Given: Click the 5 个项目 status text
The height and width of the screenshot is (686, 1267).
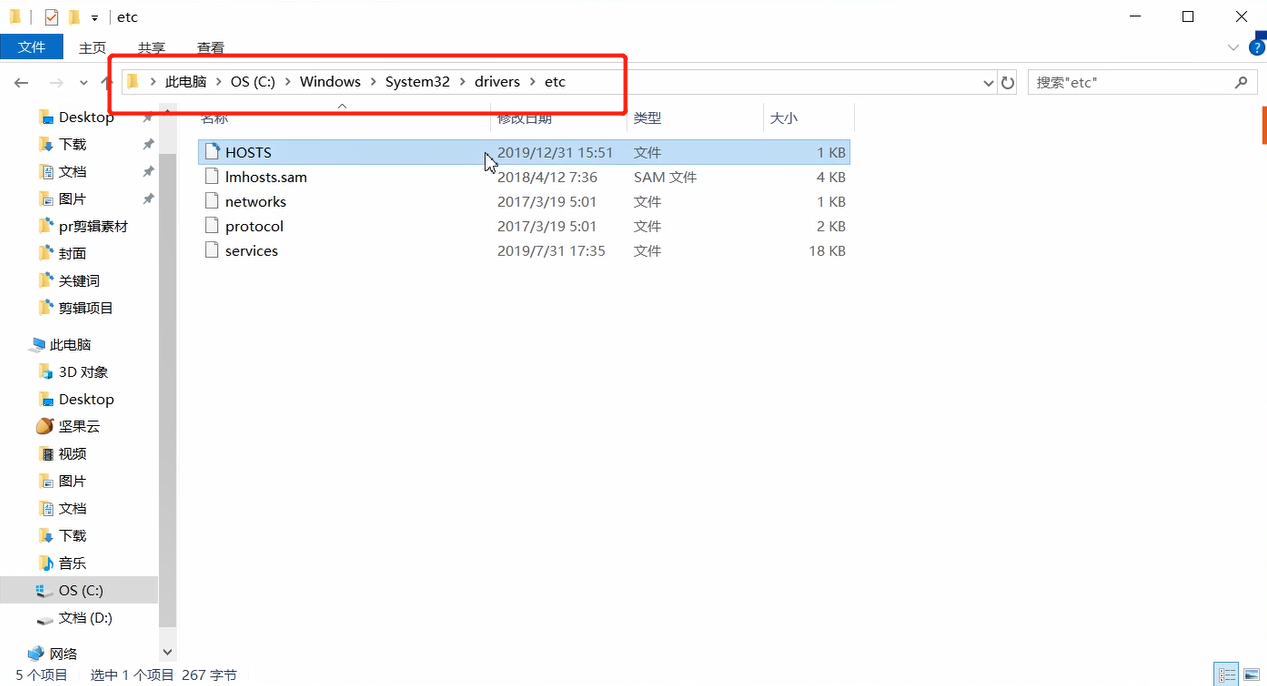Looking at the screenshot, I should point(42,675).
